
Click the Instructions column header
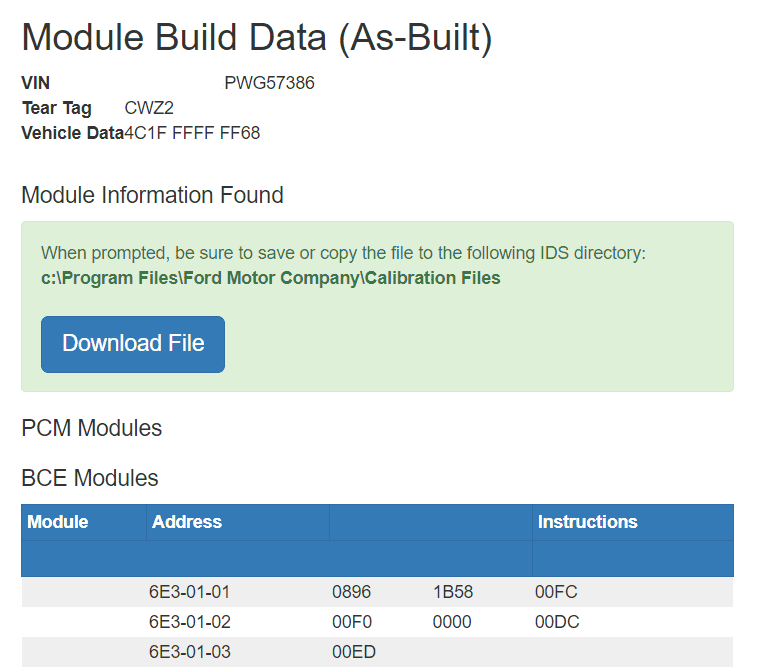tap(587, 522)
